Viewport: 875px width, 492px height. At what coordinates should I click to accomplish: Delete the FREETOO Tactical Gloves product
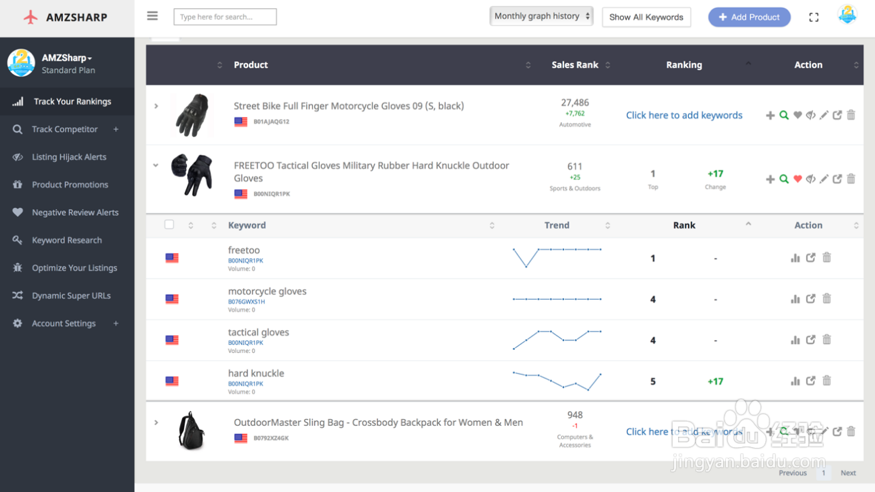(x=851, y=179)
